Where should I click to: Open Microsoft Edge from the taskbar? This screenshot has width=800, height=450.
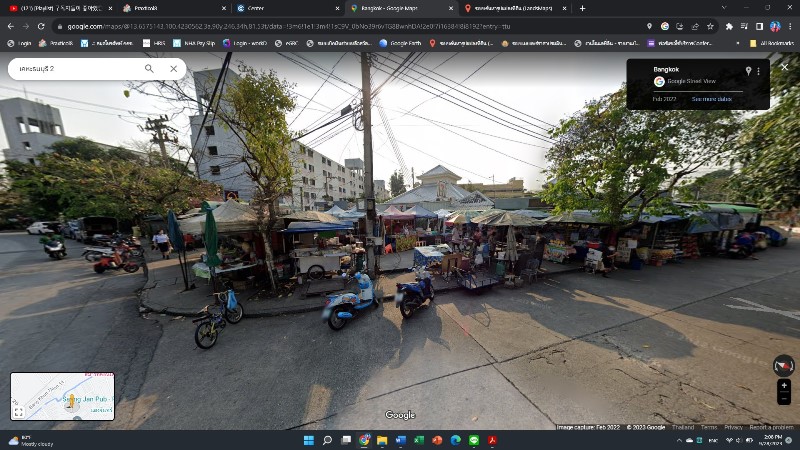[456, 440]
